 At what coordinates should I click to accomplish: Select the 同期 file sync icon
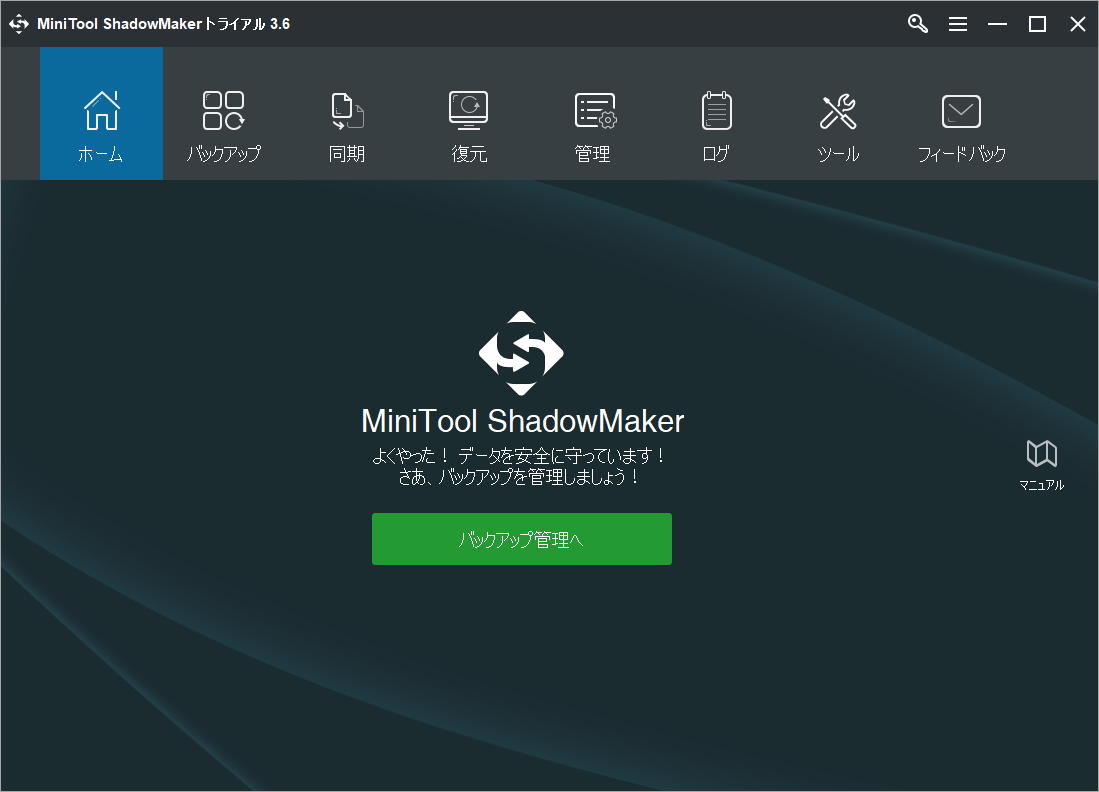[x=347, y=111]
